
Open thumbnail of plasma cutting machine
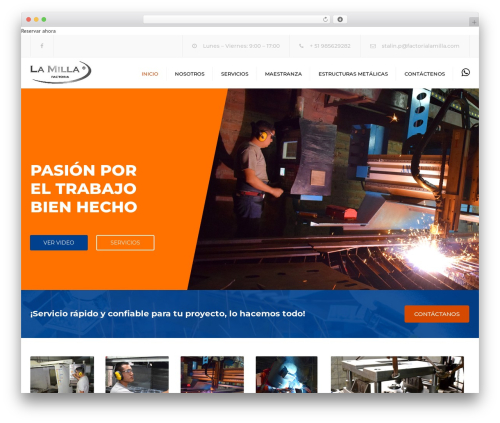212,374
